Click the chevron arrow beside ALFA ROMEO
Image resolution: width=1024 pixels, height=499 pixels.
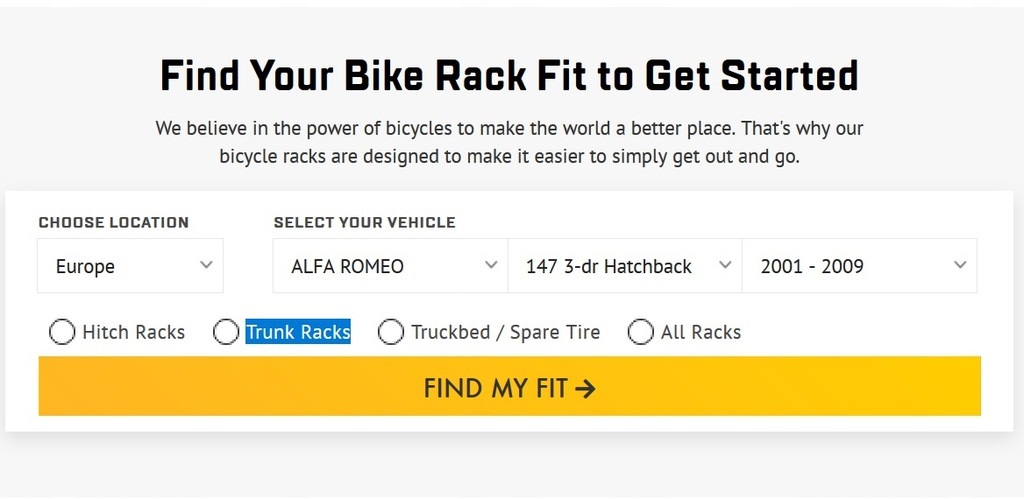(490, 265)
